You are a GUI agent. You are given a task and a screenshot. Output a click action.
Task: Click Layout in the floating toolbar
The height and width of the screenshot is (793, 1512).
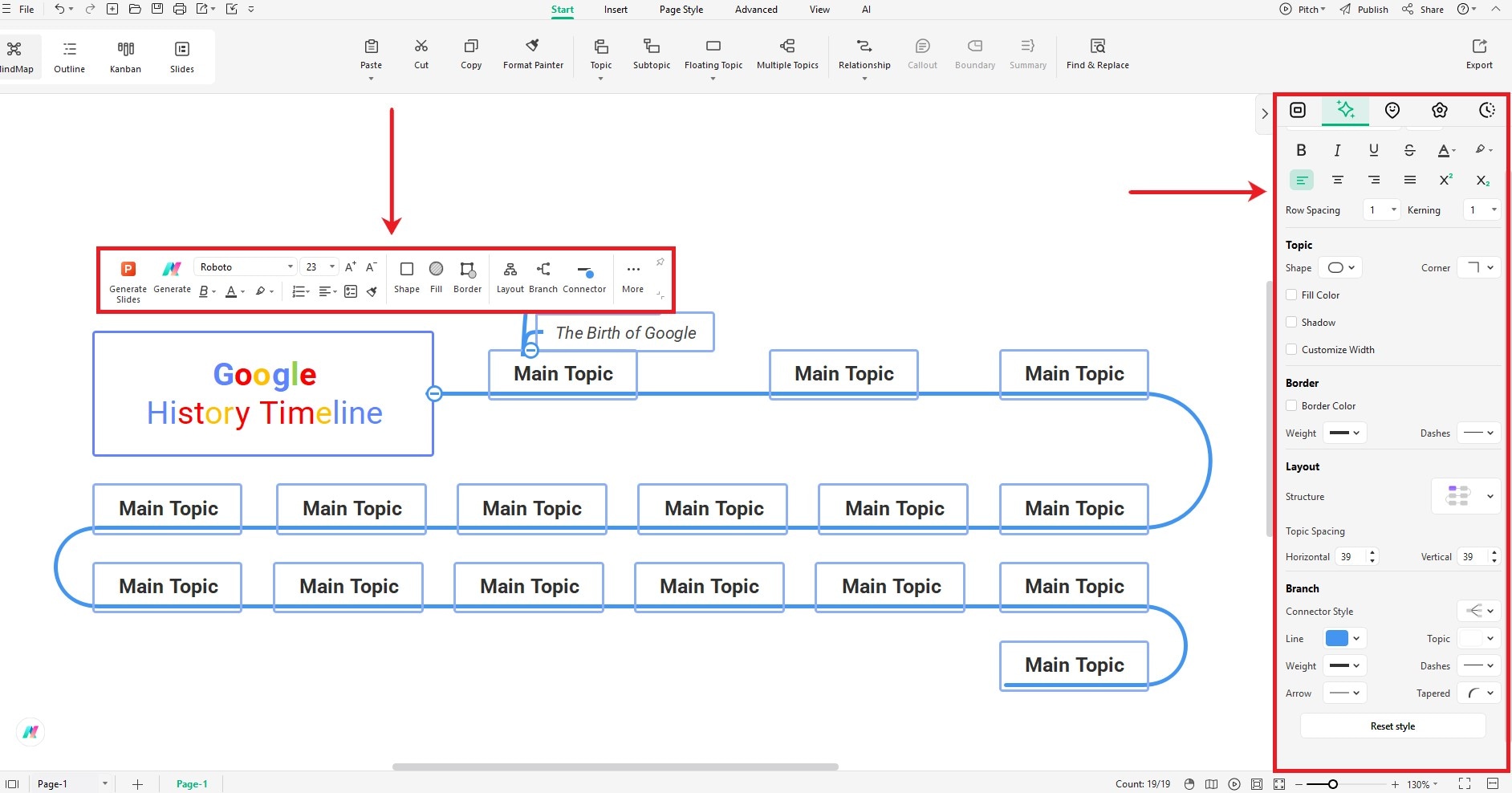[x=510, y=278]
